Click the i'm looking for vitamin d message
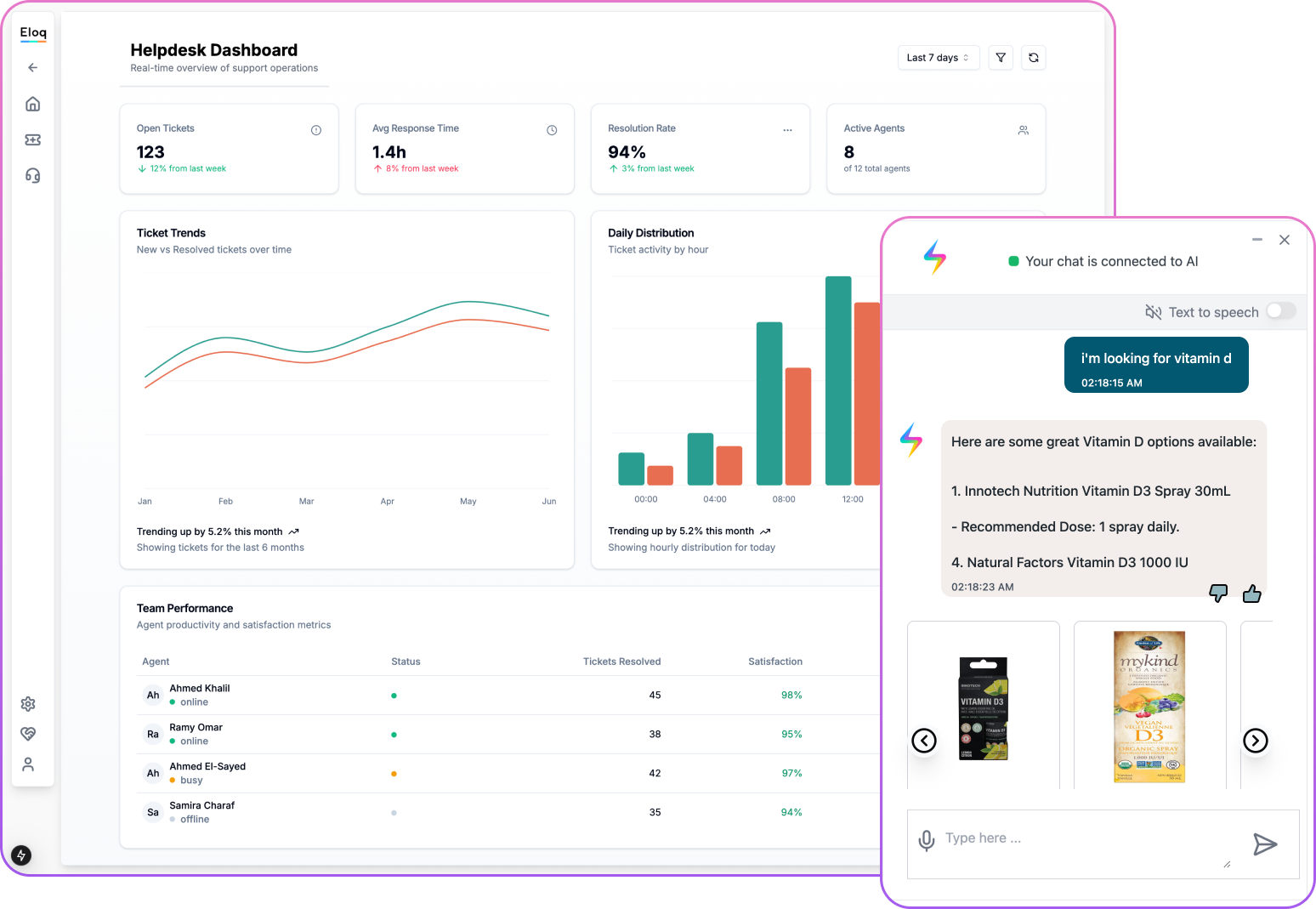Screen dimensions: 1316x909 point(1156,365)
